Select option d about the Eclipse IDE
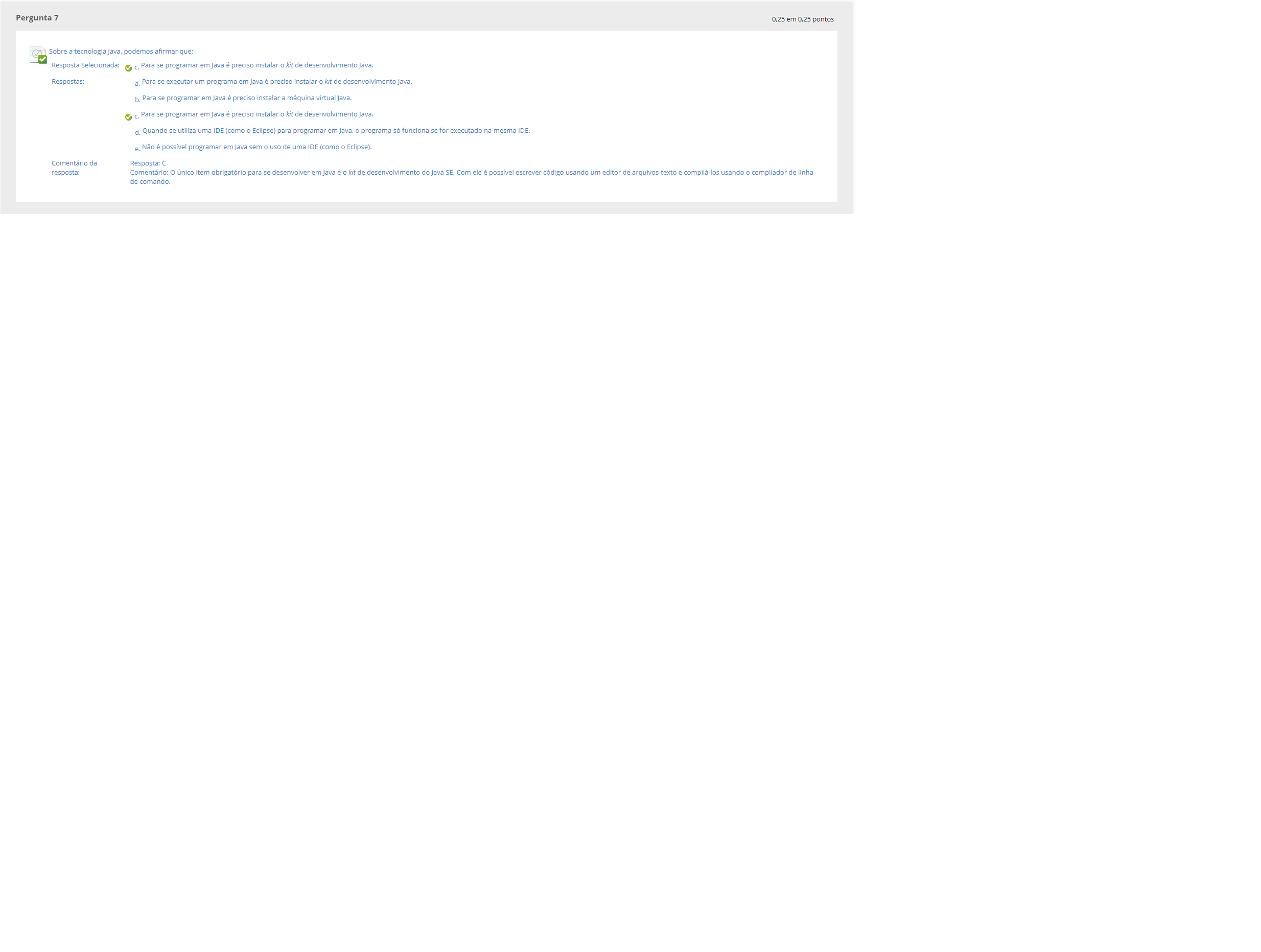 tap(336, 130)
